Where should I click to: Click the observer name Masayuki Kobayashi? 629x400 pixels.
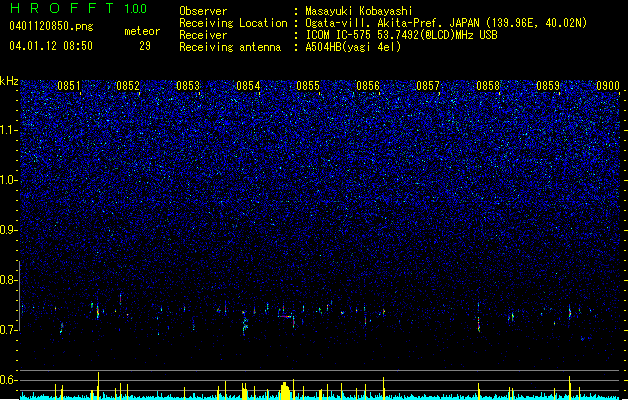coord(359,11)
